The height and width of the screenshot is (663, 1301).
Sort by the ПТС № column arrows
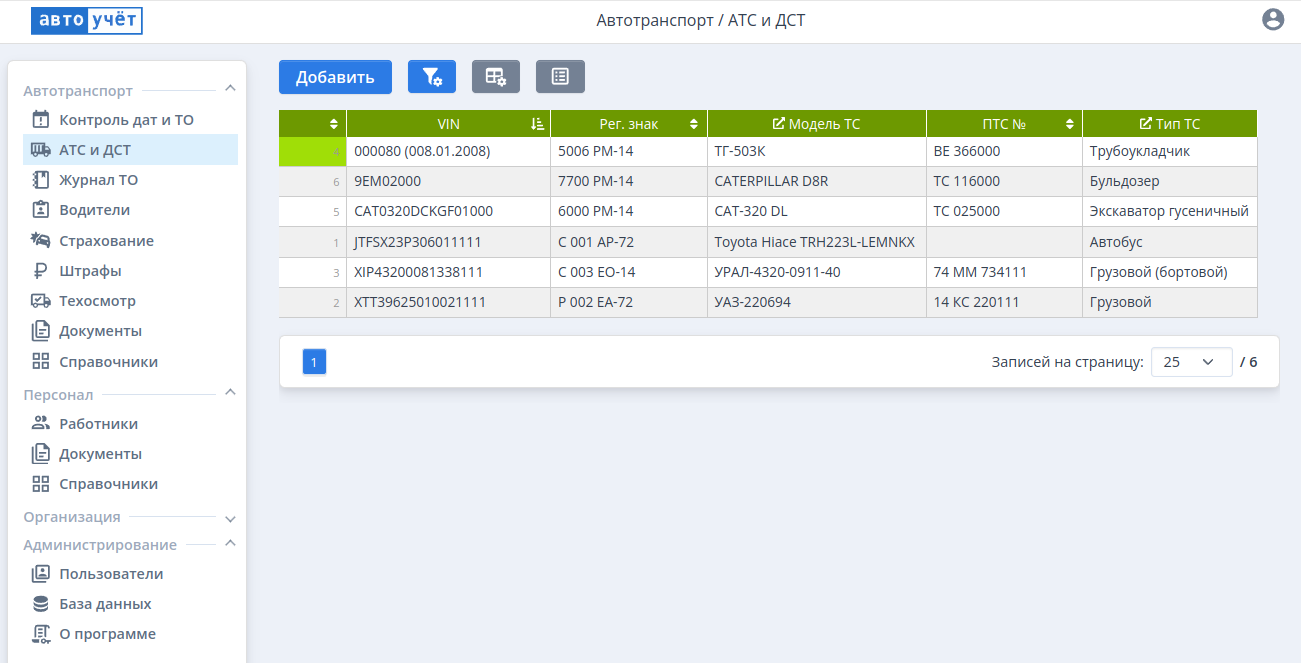pos(1069,124)
